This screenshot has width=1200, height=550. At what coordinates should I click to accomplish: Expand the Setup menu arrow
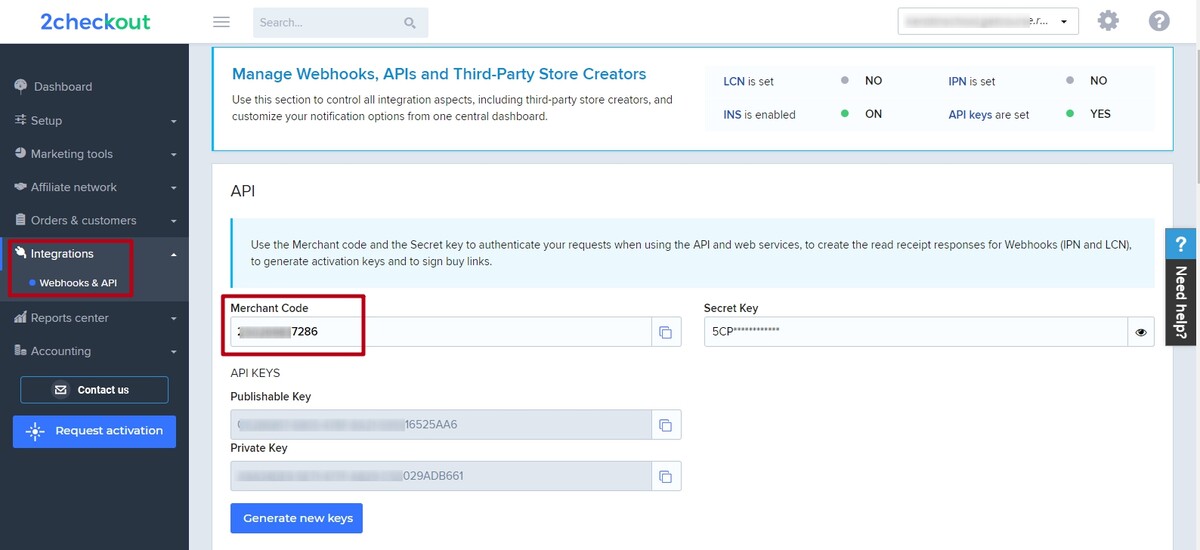173,121
